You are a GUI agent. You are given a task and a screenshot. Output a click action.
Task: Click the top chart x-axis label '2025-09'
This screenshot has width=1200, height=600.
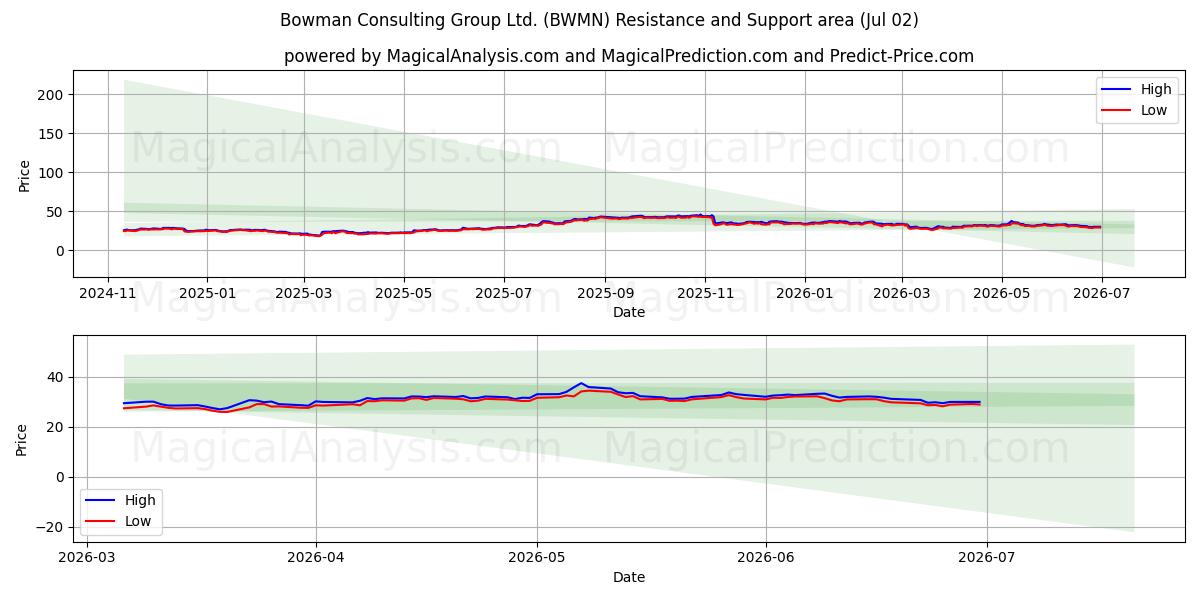click(x=604, y=293)
